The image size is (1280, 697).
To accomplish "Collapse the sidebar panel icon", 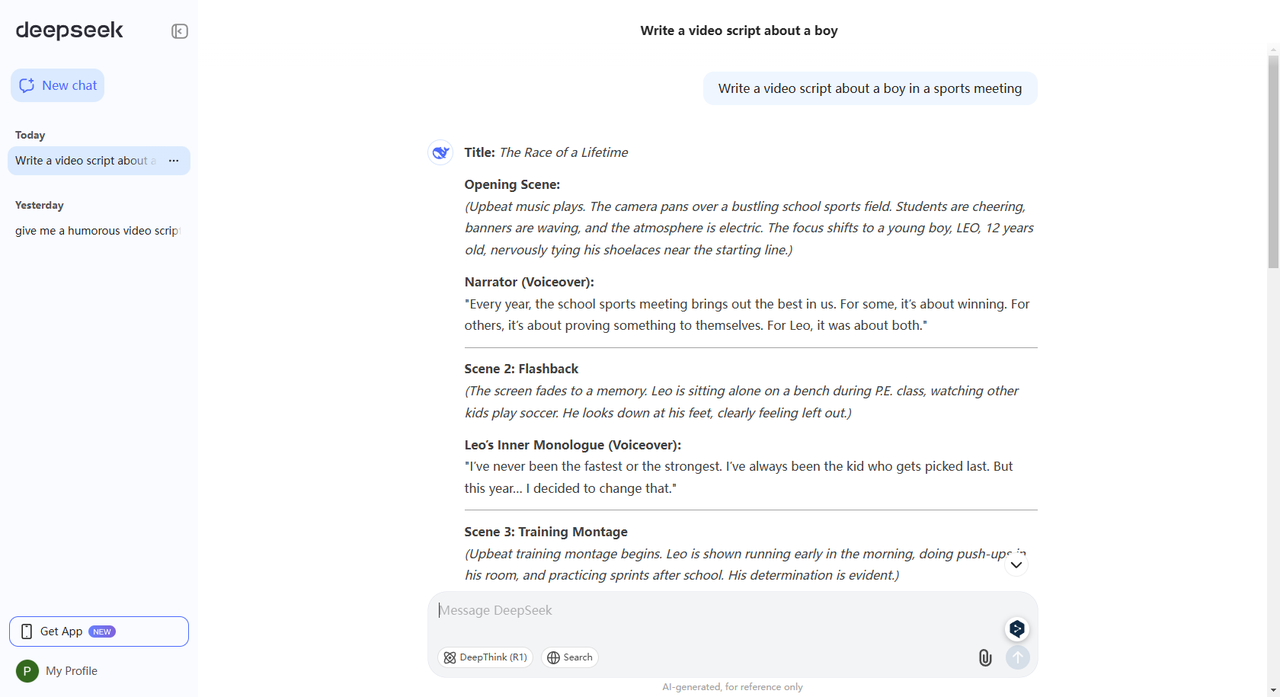I will tap(180, 31).
